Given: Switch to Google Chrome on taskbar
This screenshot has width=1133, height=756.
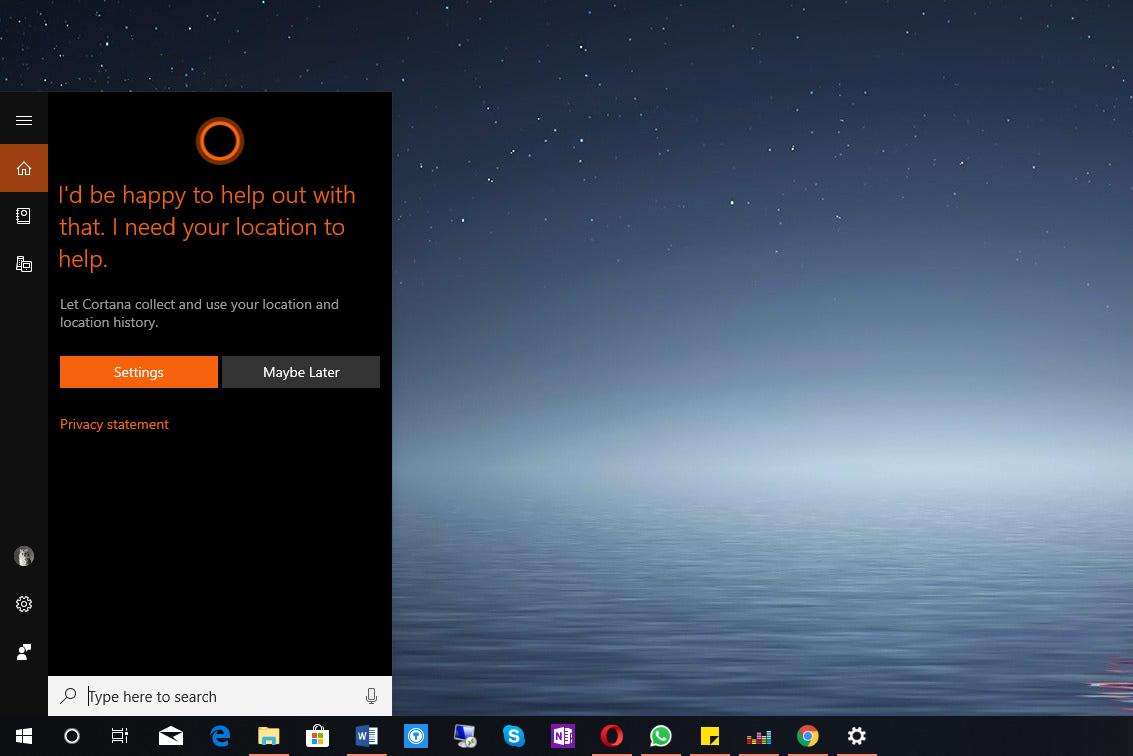Looking at the screenshot, I should click(x=808, y=736).
